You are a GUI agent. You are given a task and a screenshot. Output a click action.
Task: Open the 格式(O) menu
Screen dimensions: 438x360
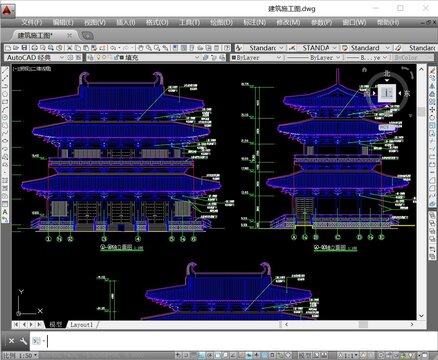pos(157,22)
